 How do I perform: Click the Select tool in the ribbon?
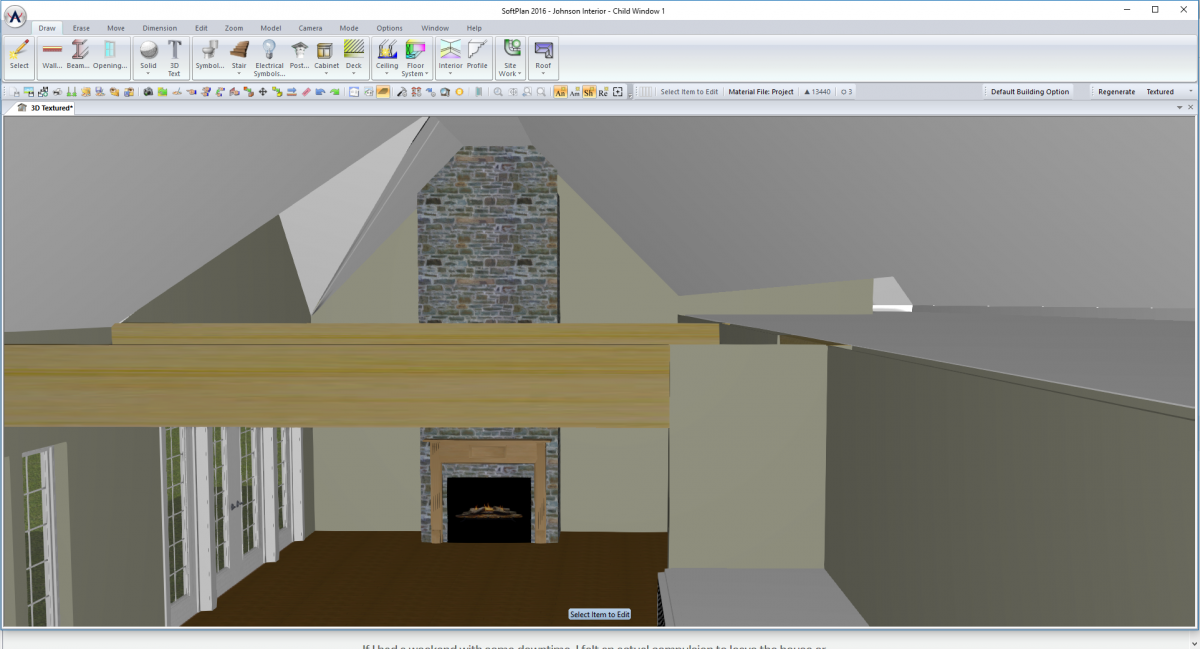(x=18, y=57)
